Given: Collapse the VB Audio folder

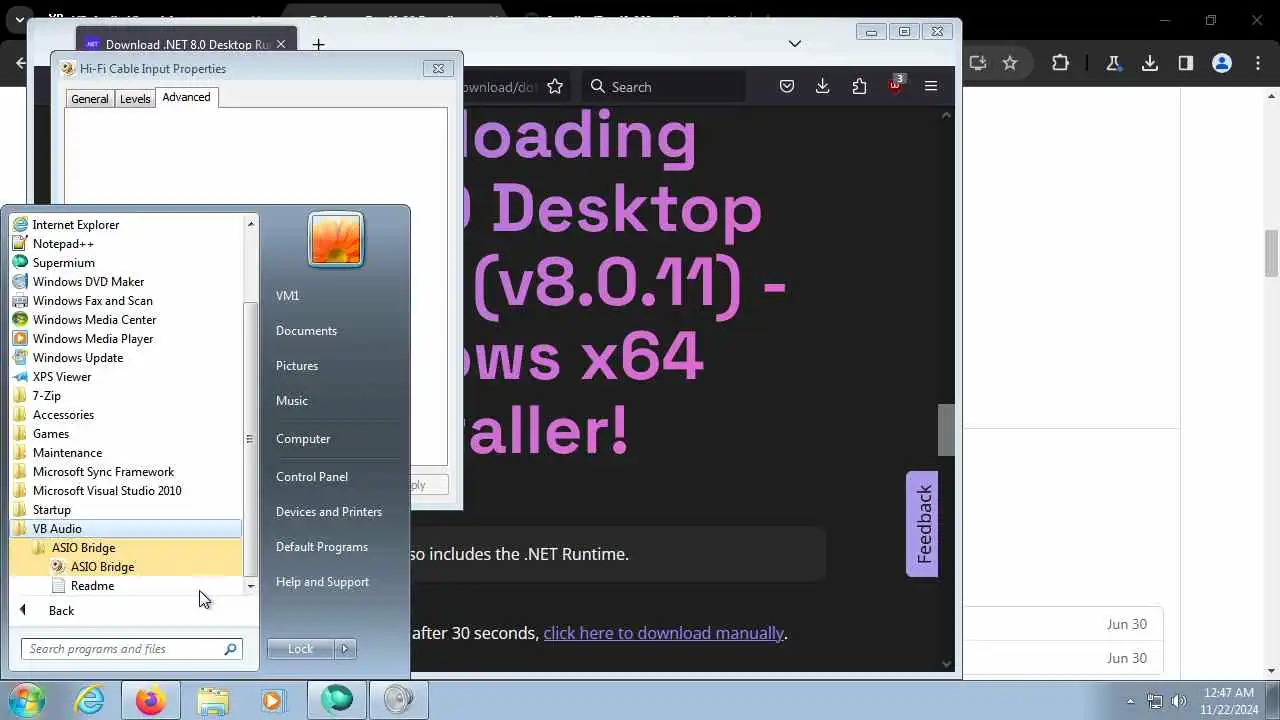Looking at the screenshot, I should coord(57,529).
